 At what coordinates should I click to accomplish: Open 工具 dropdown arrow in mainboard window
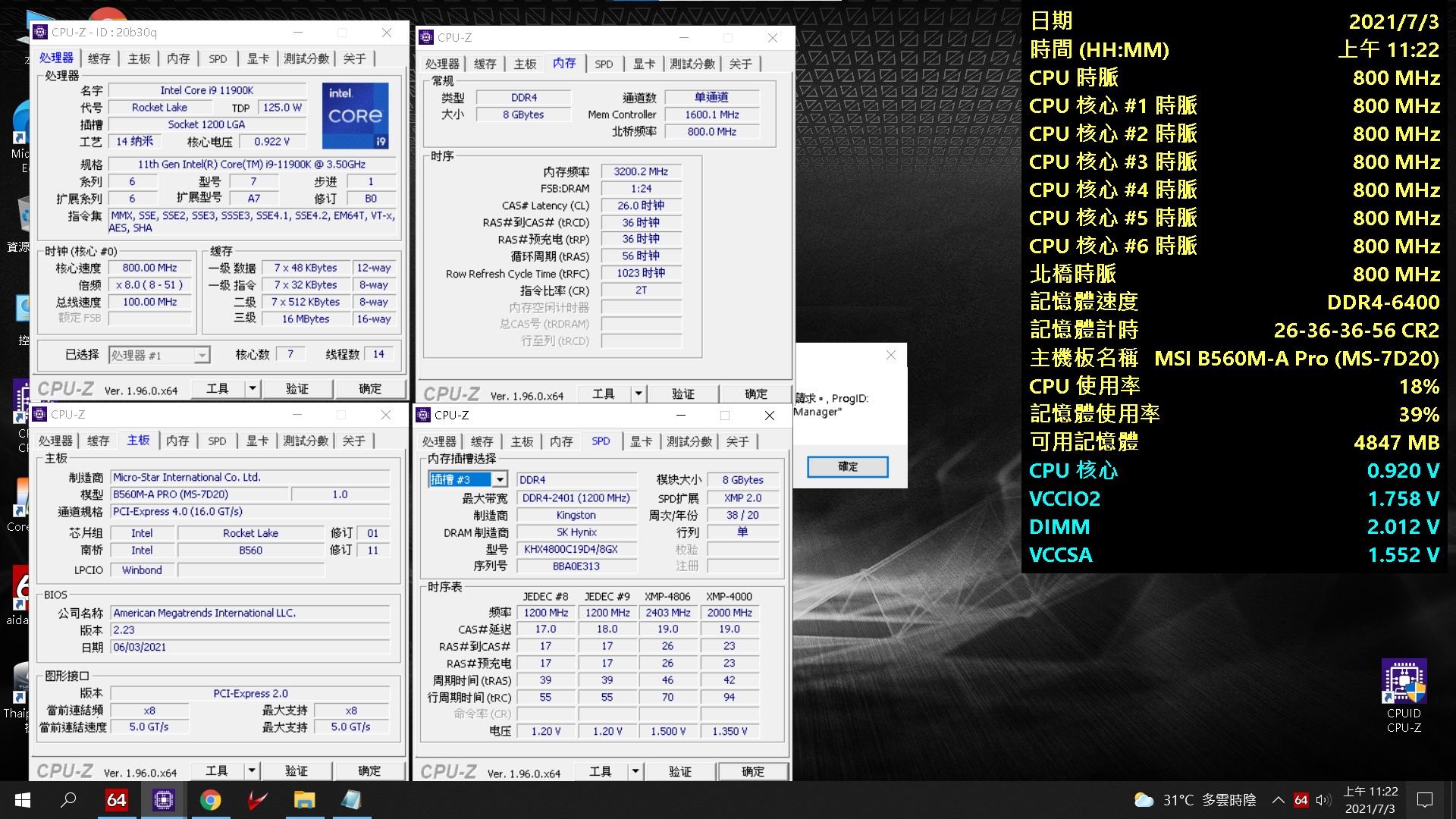(x=251, y=771)
